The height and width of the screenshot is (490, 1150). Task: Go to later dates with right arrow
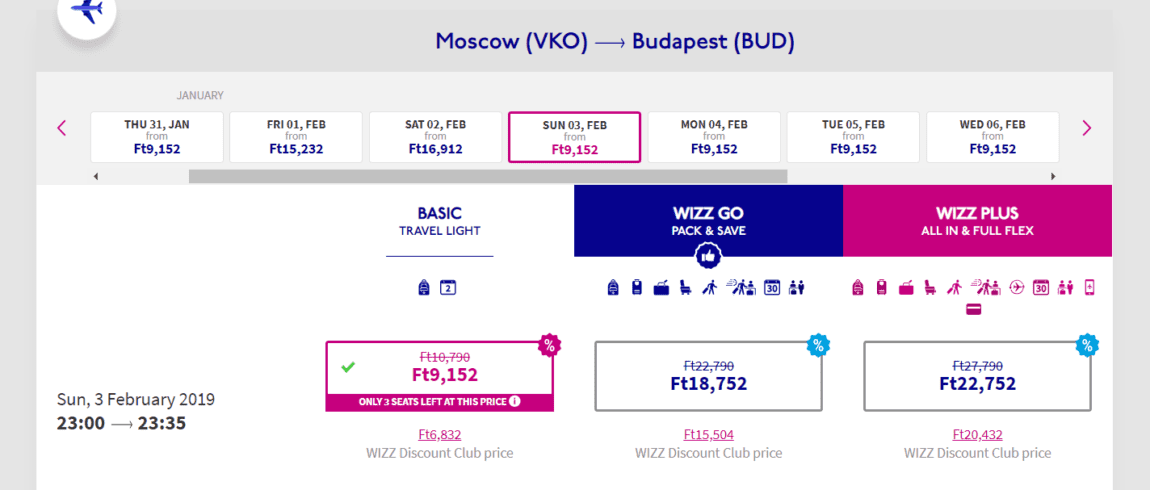click(x=1086, y=128)
